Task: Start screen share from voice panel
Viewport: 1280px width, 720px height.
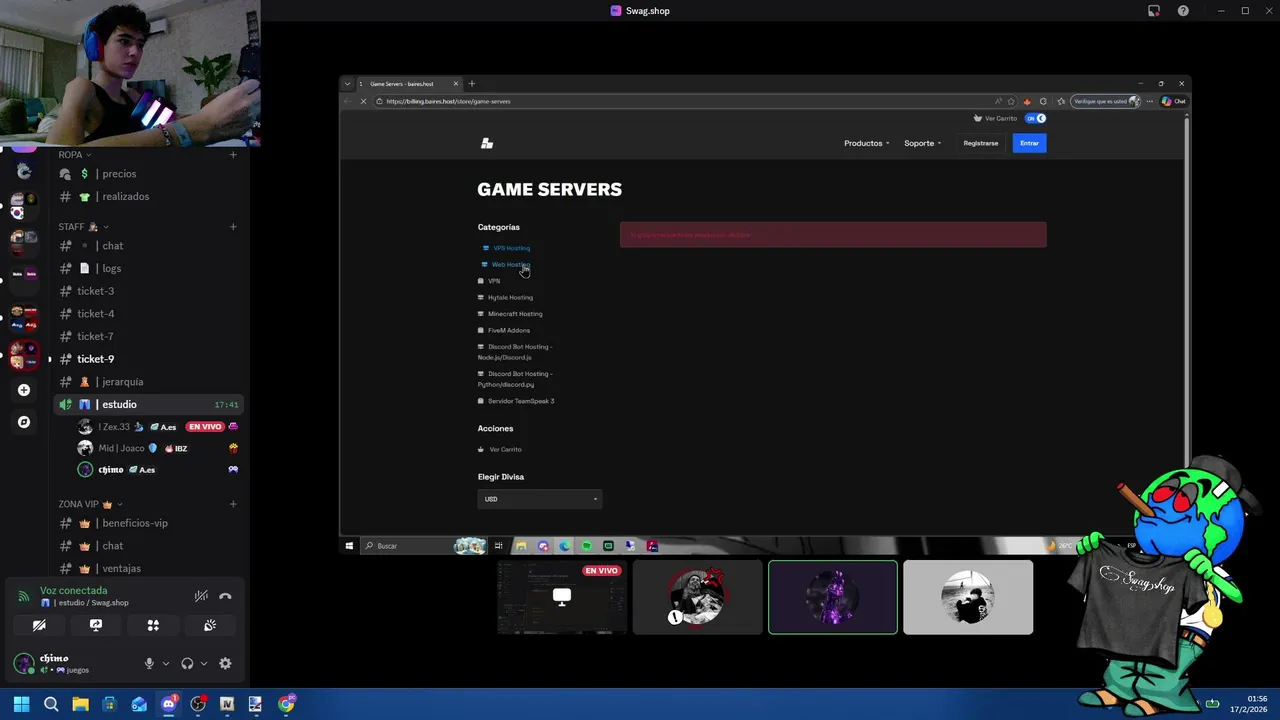Action: pyautogui.click(x=96, y=625)
